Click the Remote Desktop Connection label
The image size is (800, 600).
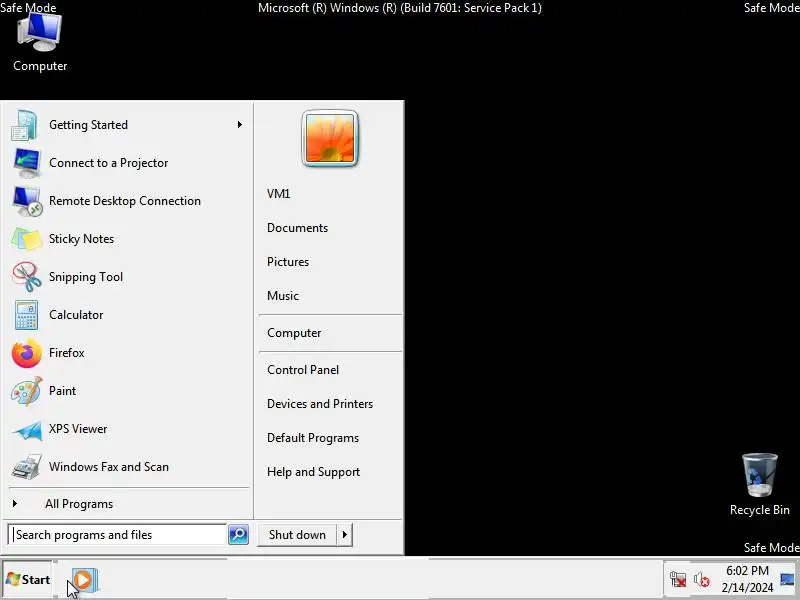(x=125, y=201)
